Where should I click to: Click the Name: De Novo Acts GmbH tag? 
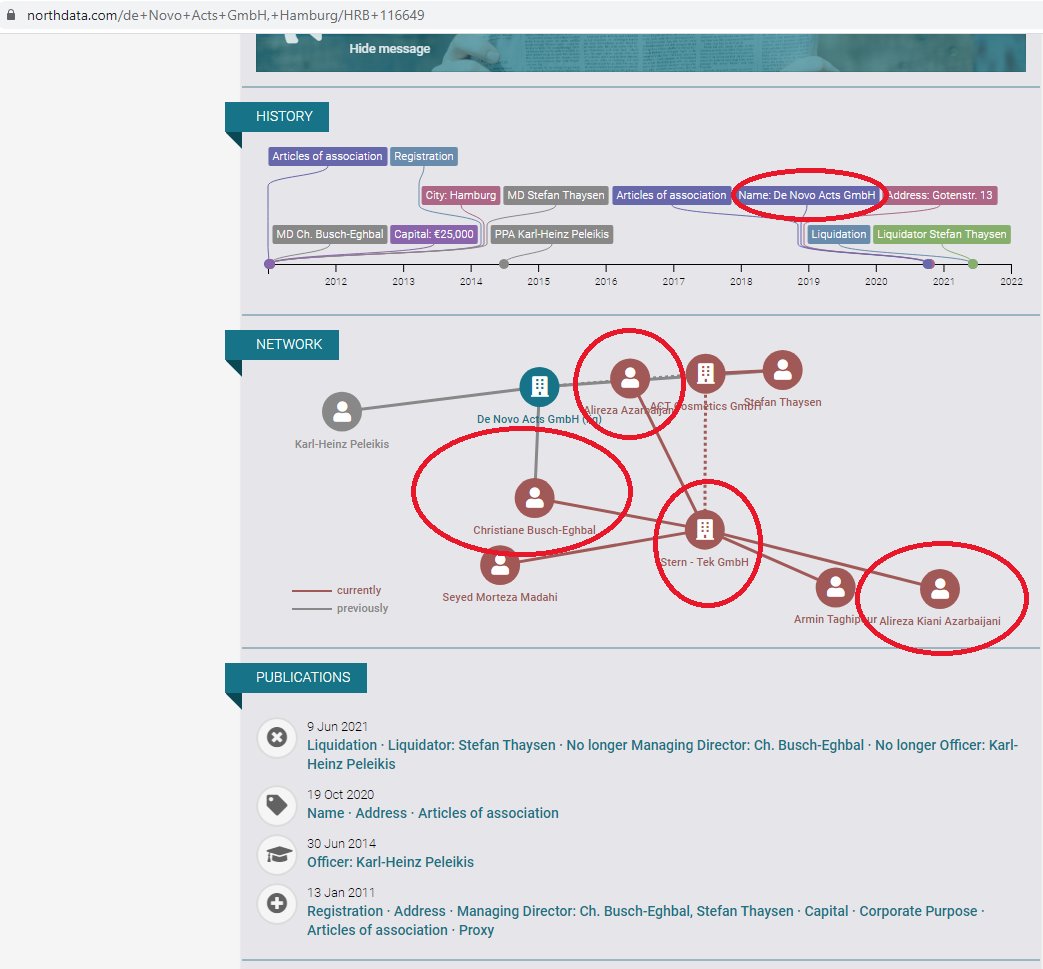(806, 196)
